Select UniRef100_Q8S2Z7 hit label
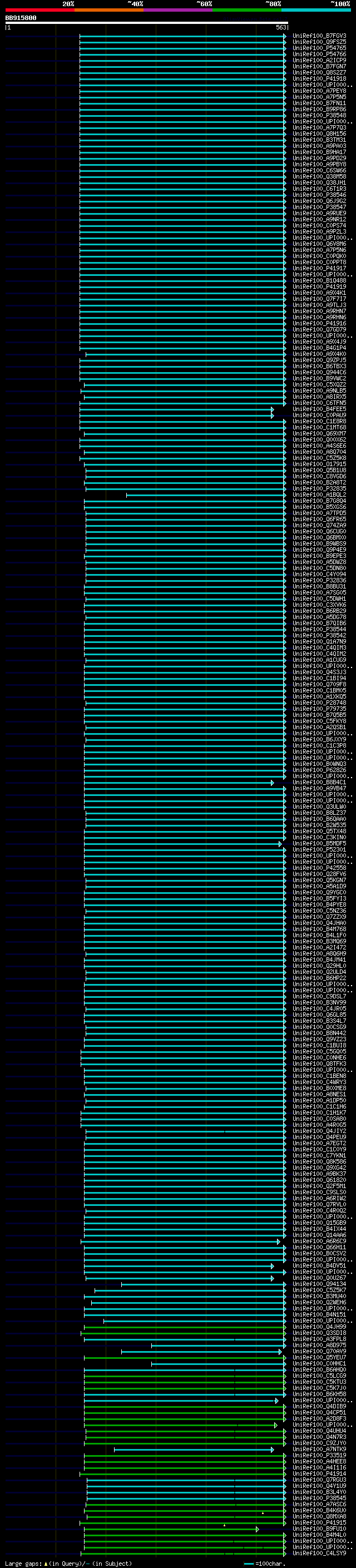 pos(319,72)
